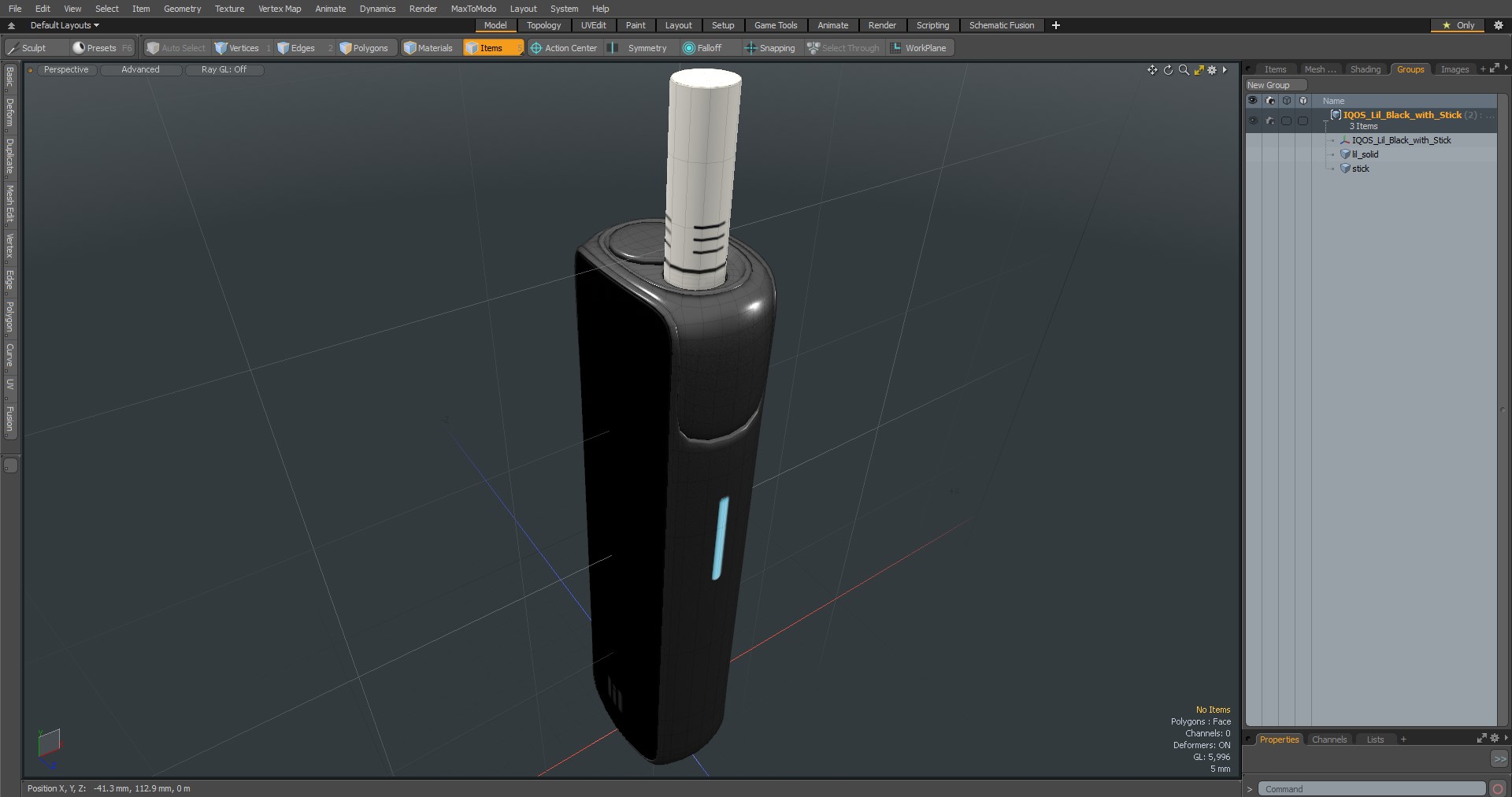Collapse the IQOS_Lil_Black_with_Stick group tree
The width and height of the screenshot is (1512, 797).
pyautogui.click(x=1327, y=120)
